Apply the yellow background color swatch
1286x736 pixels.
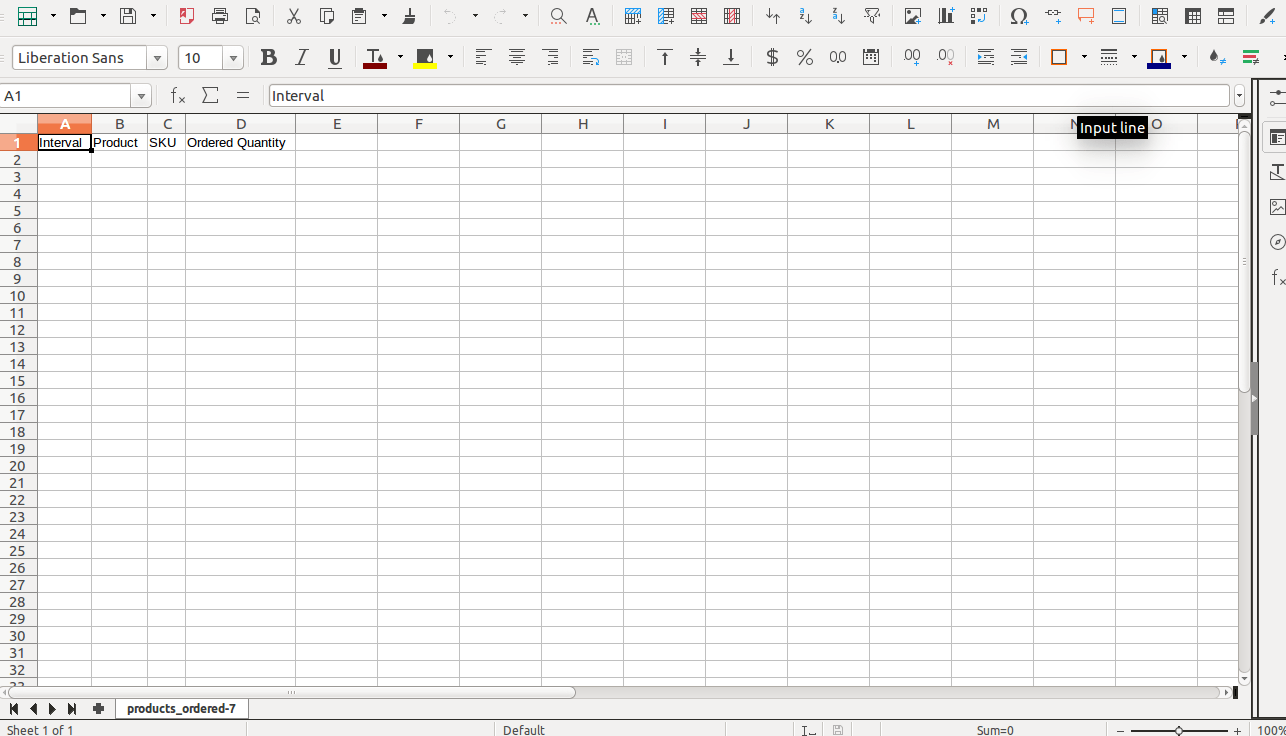click(x=425, y=58)
